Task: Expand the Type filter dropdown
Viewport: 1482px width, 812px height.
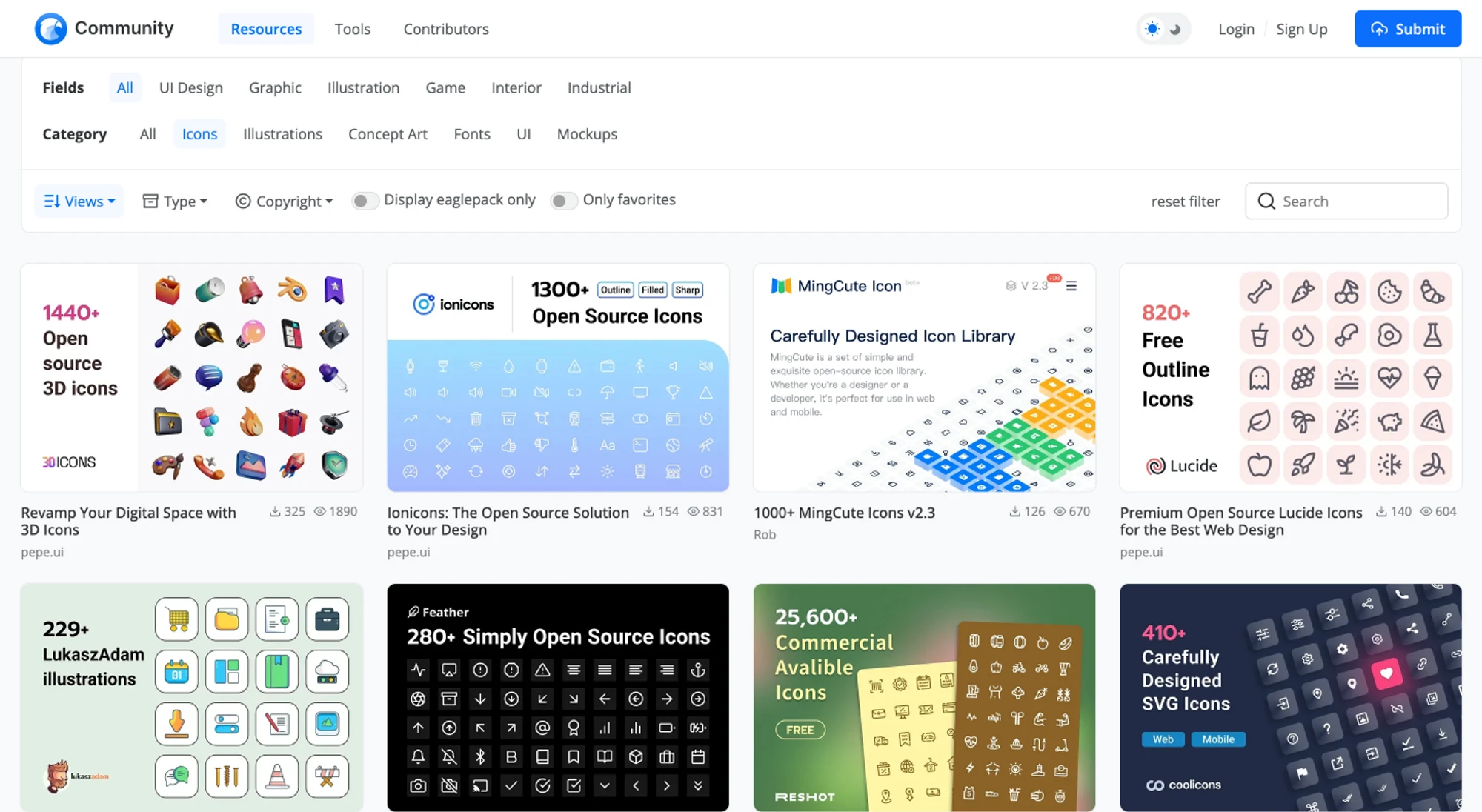Action: [x=175, y=202]
